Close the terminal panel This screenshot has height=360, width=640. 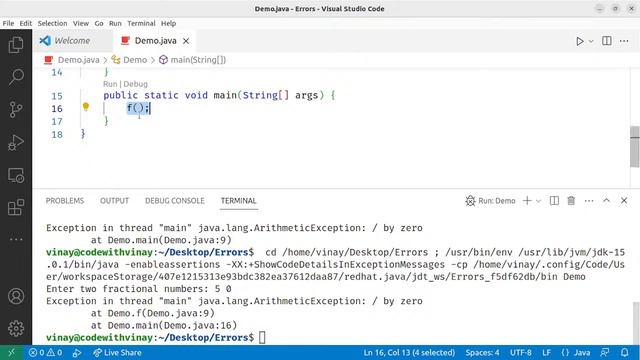click(624, 201)
